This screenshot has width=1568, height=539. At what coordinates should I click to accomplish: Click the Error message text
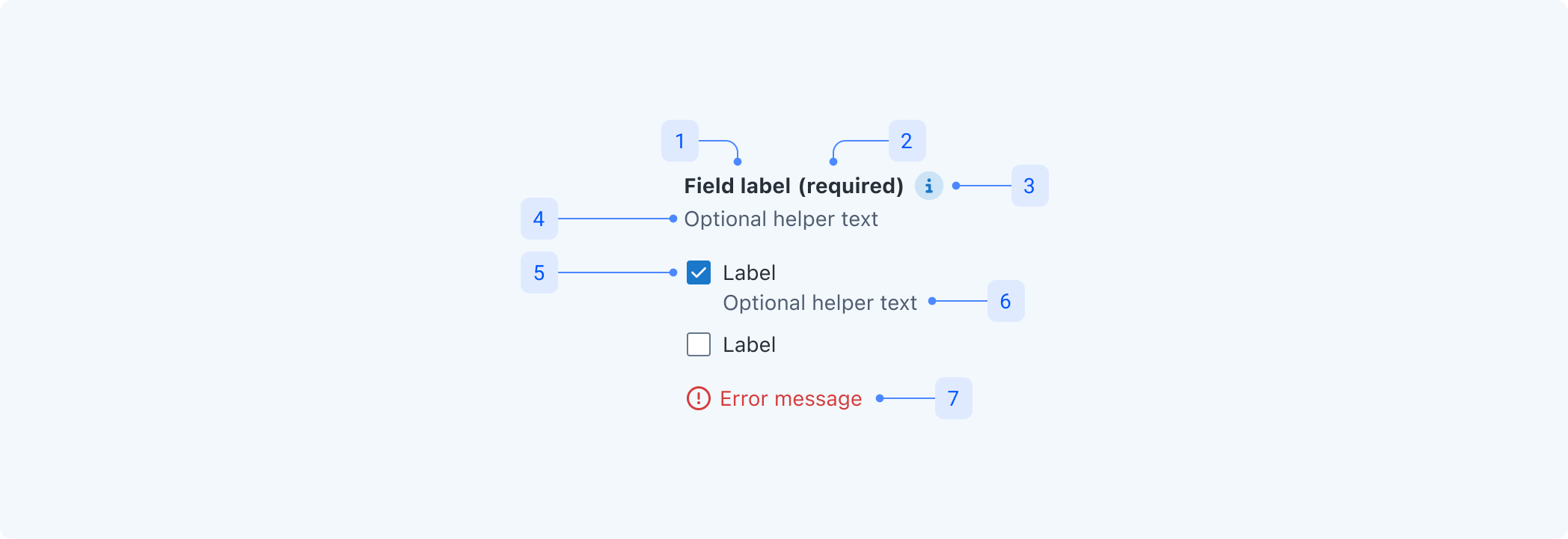tap(790, 399)
